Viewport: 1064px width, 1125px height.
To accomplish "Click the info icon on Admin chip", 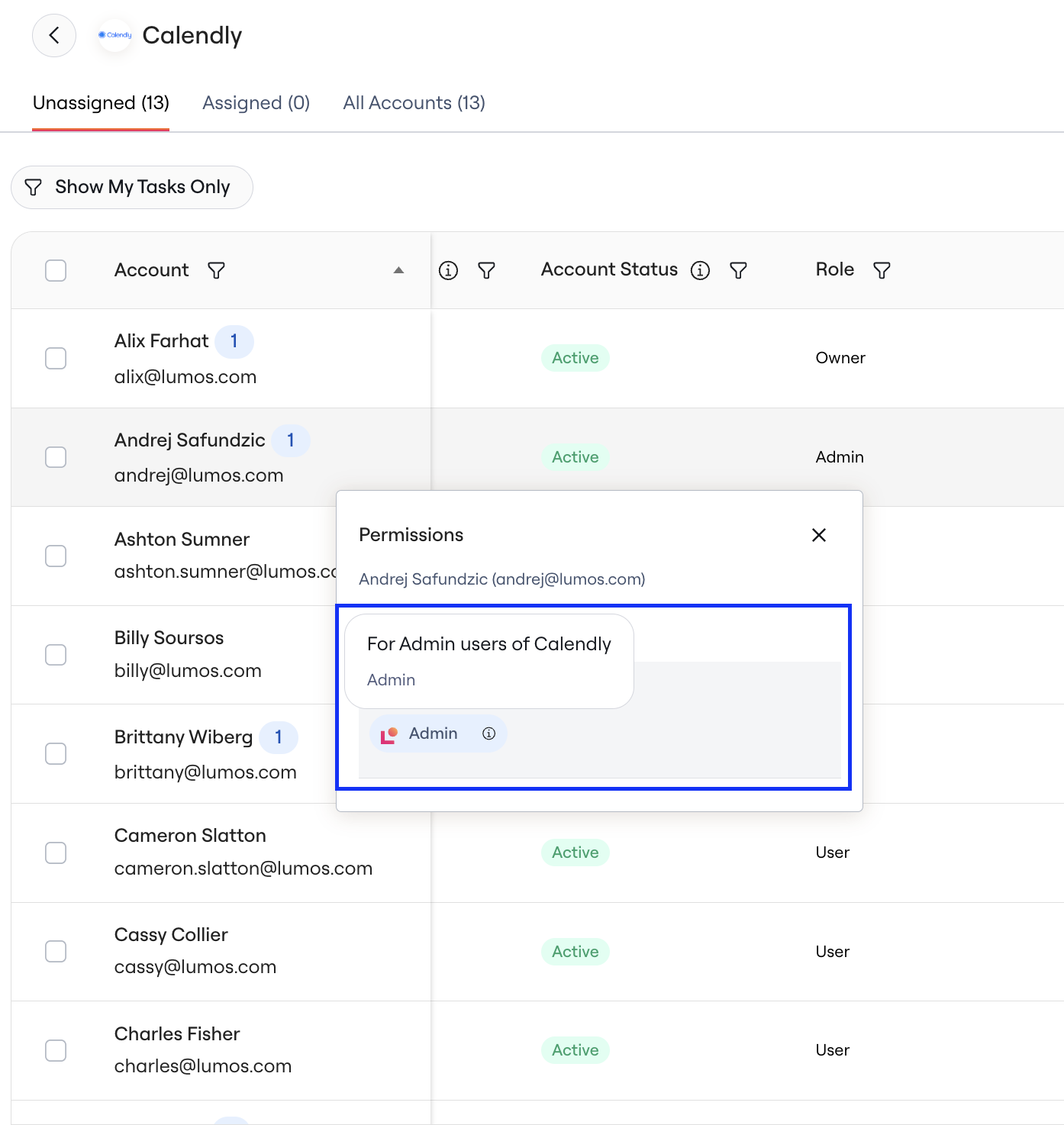I will (x=489, y=733).
